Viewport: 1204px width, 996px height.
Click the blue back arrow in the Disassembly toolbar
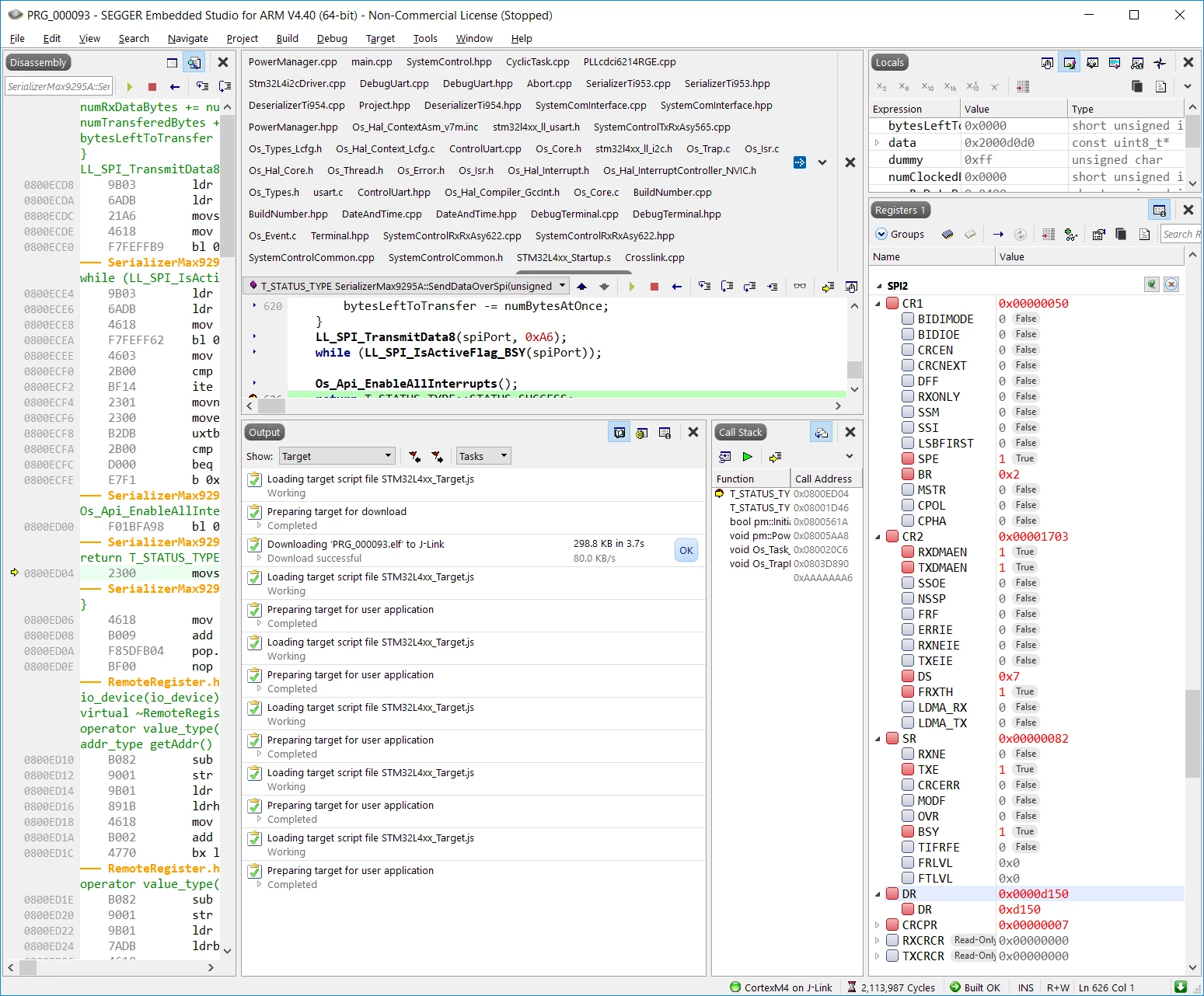(x=175, y=87)
